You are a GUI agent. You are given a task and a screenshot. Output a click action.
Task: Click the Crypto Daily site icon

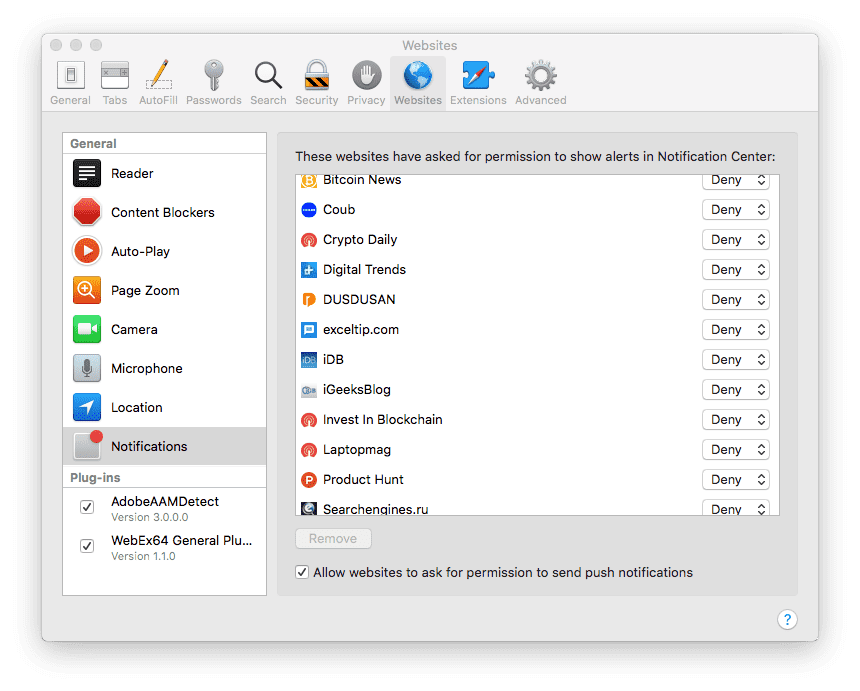[x=309, y=240]
